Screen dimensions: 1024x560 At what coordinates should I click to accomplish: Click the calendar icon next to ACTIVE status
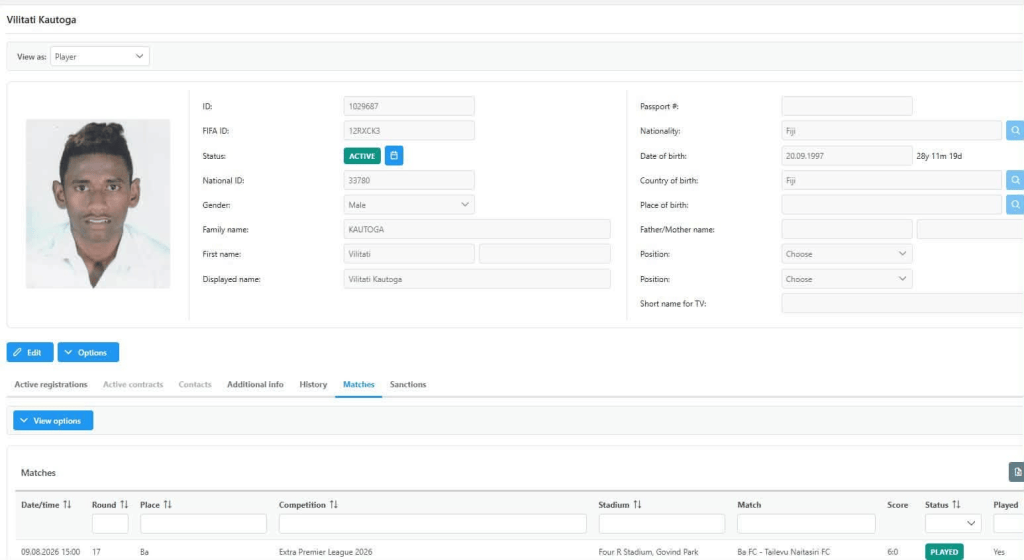tap(394, 156)
